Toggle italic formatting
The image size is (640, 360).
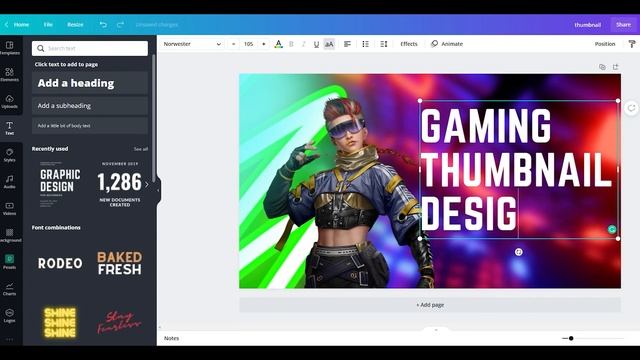tap(304, 44)
